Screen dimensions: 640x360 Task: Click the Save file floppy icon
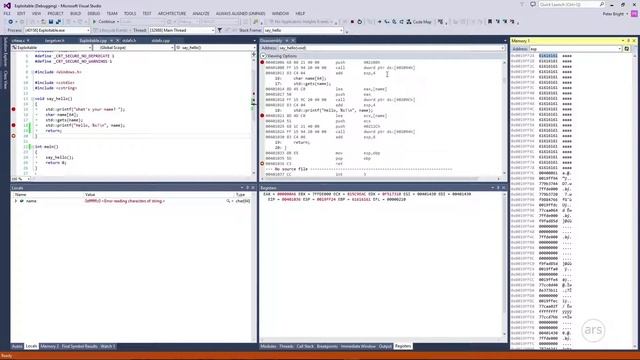tap(51, 22)
